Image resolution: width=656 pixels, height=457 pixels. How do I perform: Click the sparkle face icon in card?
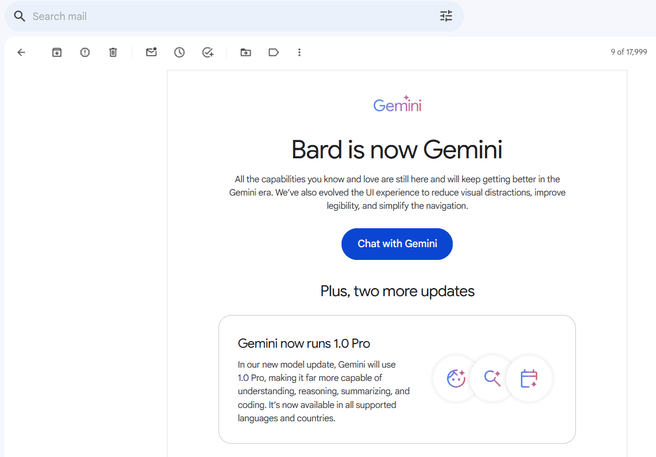pos(456,378)
